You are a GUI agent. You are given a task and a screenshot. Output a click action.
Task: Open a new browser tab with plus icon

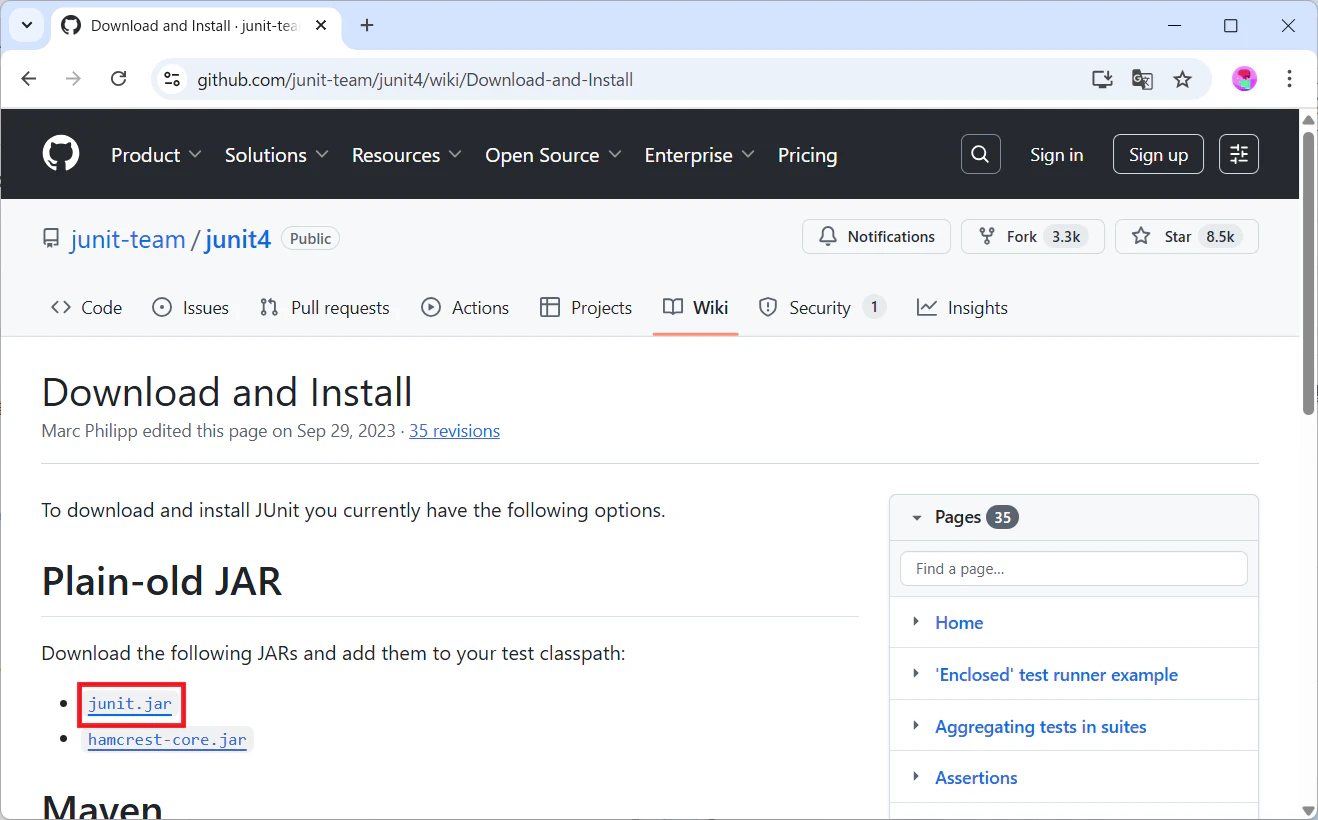[x=367, y=26]
